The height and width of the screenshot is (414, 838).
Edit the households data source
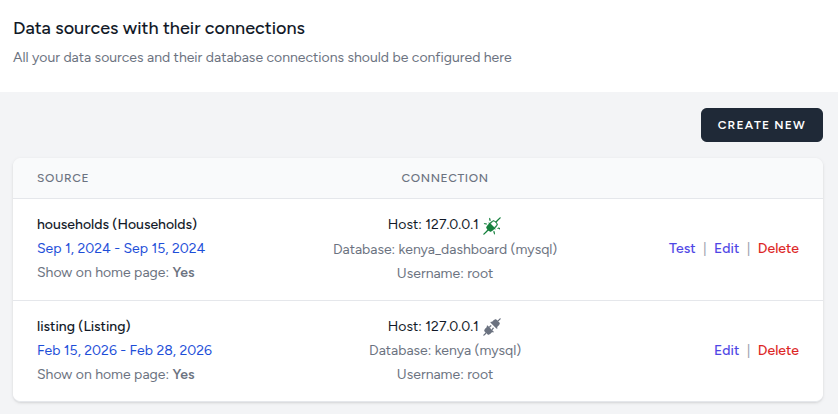point(727,248)
